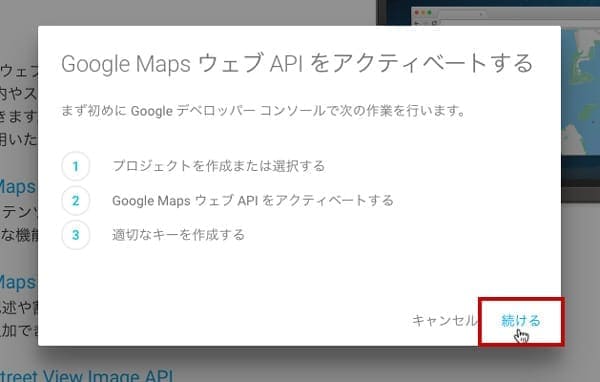The height and width of the screenshot is (382, 600).
Task: Cancel the dialog with the キャンセル button
Action: click(445, 320)
